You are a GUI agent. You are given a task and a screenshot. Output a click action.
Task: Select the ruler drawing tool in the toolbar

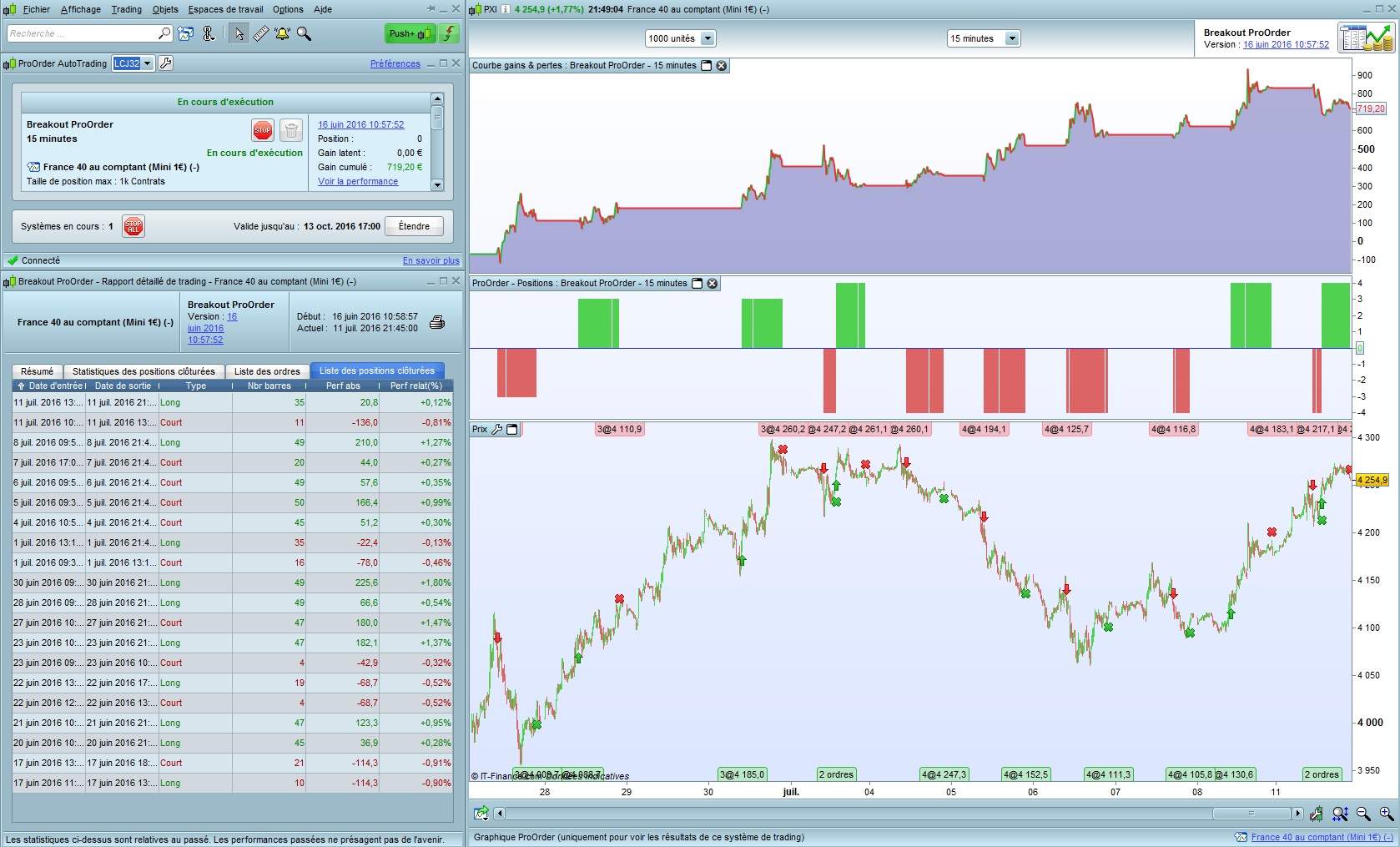tap(261, 33)
